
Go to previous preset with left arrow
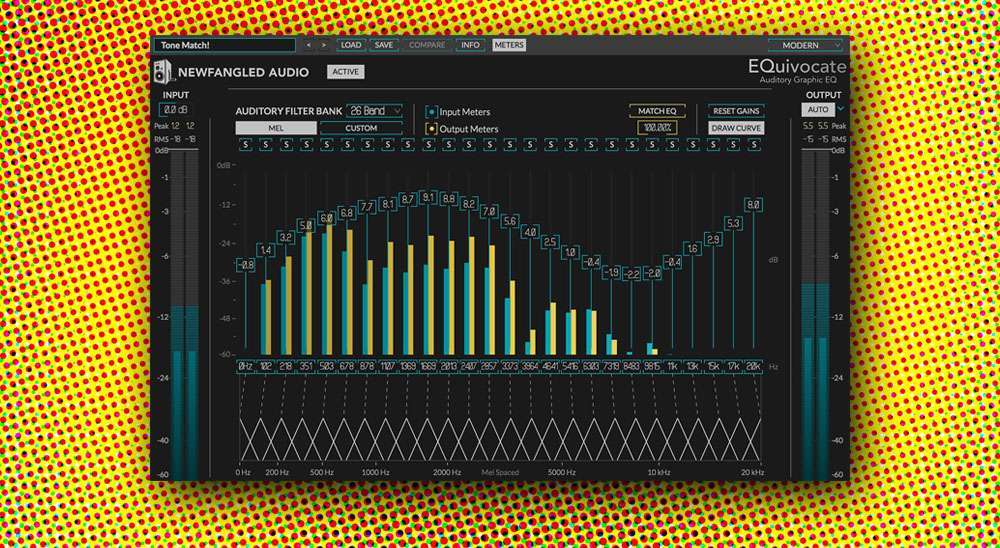coord(309,45)
